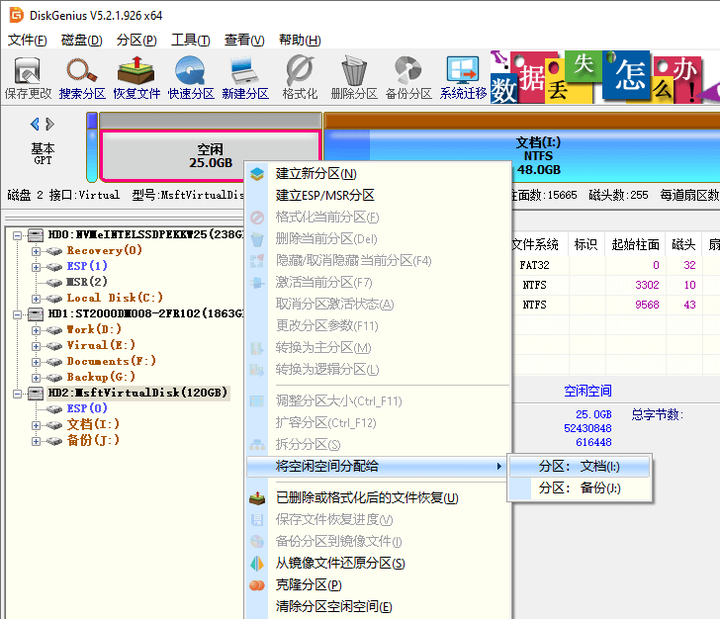
Task: Choose 已删除或格式化后的文件恢复(U) entry
Action: click(x=379, y=498)
